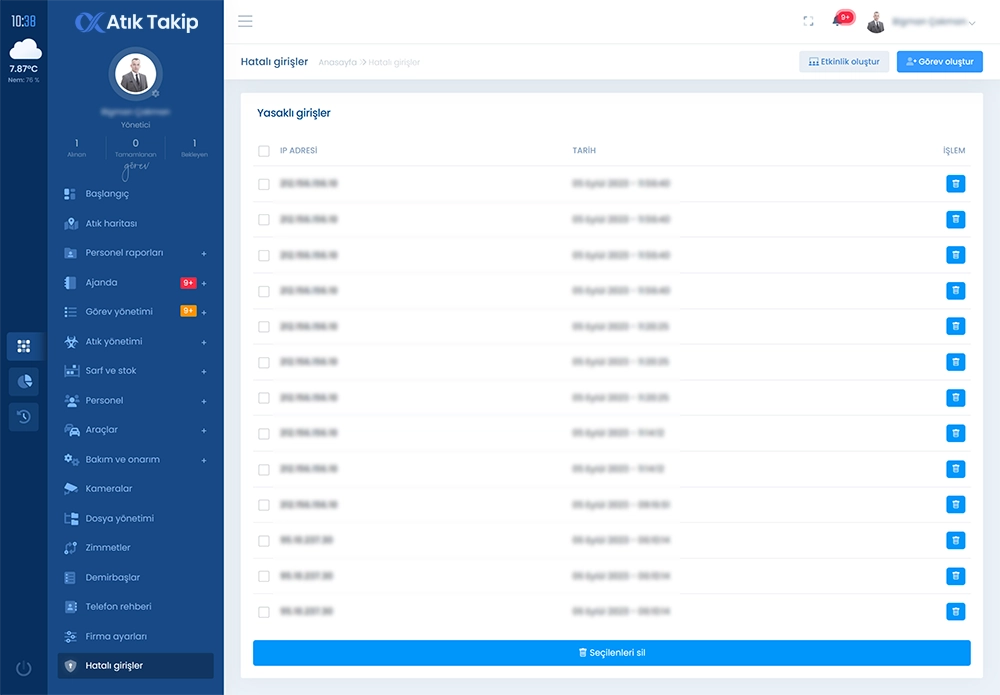The width and height of the screenshot is (1000, 695).
Task: Open Kameralar from the sidebar
Action: [109, 489]
